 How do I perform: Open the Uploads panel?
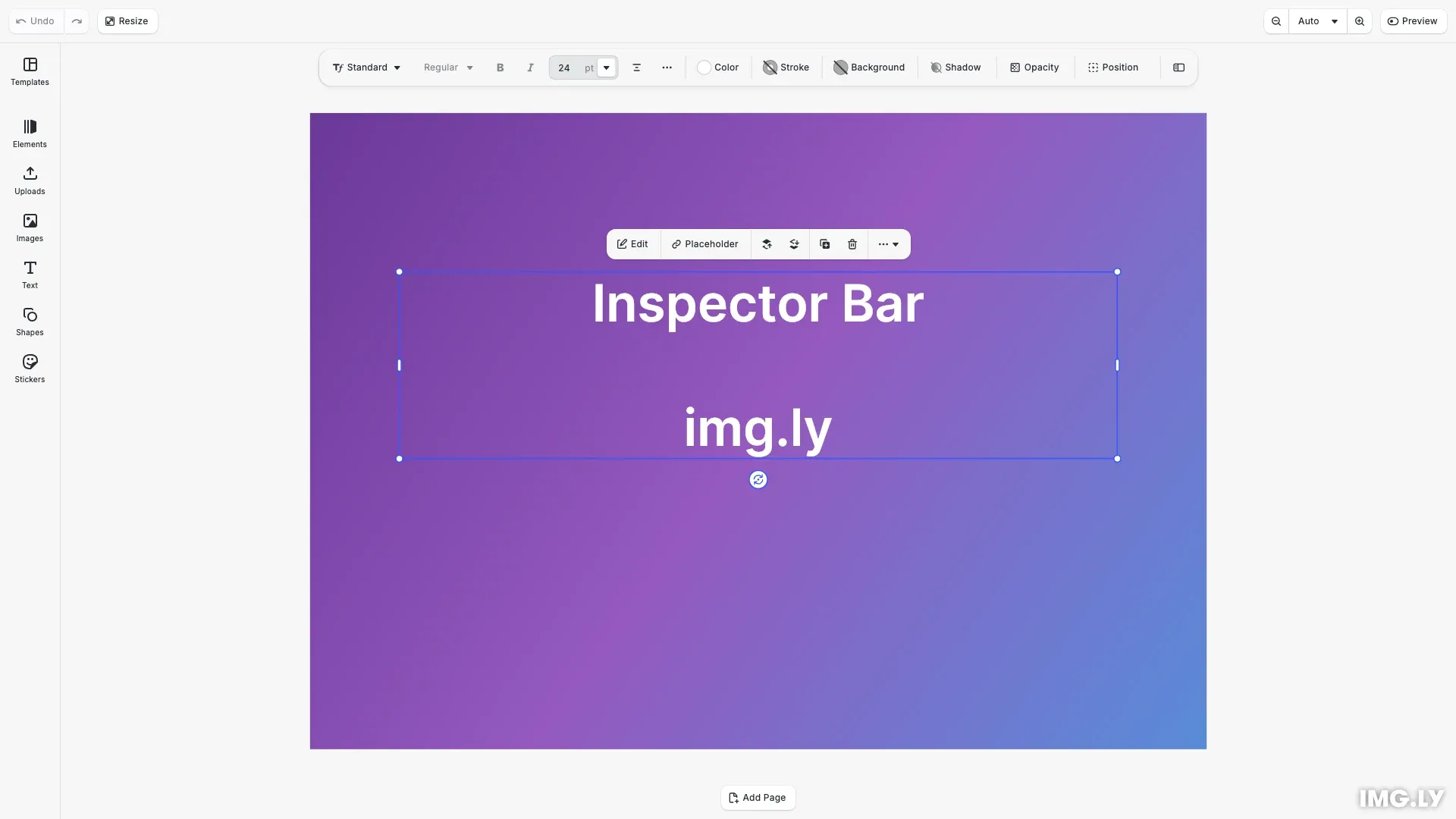tap(30, 180)
